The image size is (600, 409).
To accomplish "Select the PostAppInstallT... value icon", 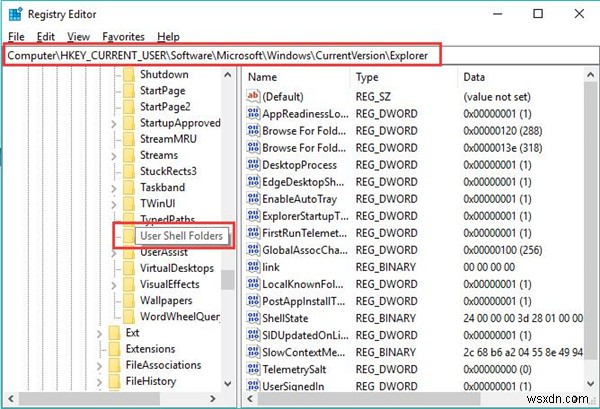I will tap(253, 301).
